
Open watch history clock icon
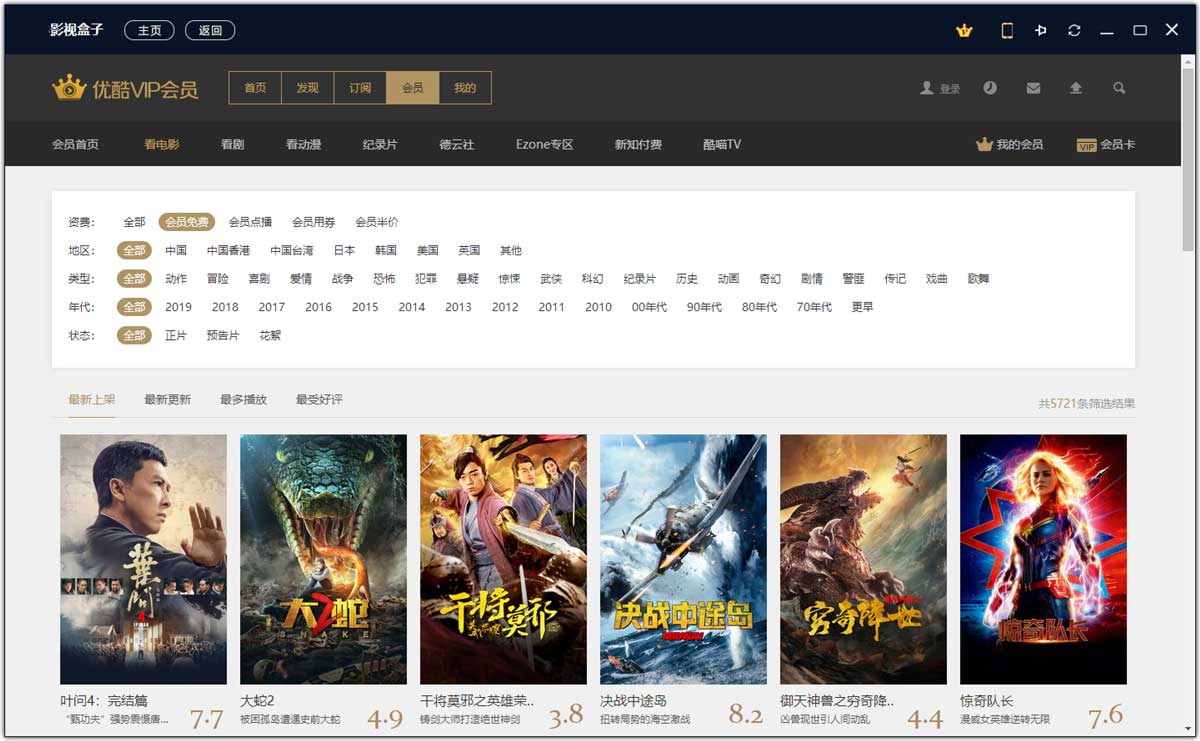tap(990, 88)
